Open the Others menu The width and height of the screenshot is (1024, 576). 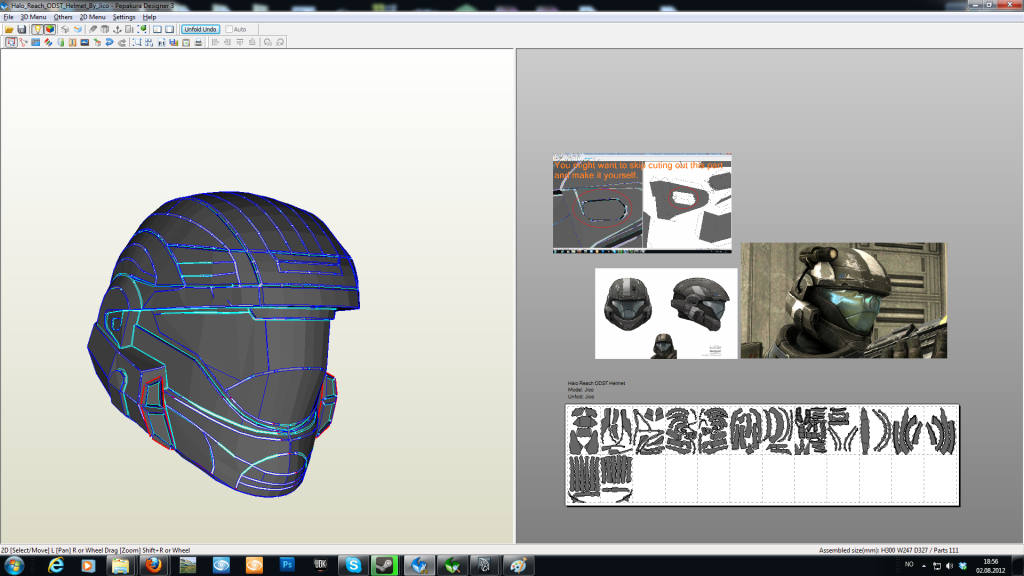click(x=63, y=17)
